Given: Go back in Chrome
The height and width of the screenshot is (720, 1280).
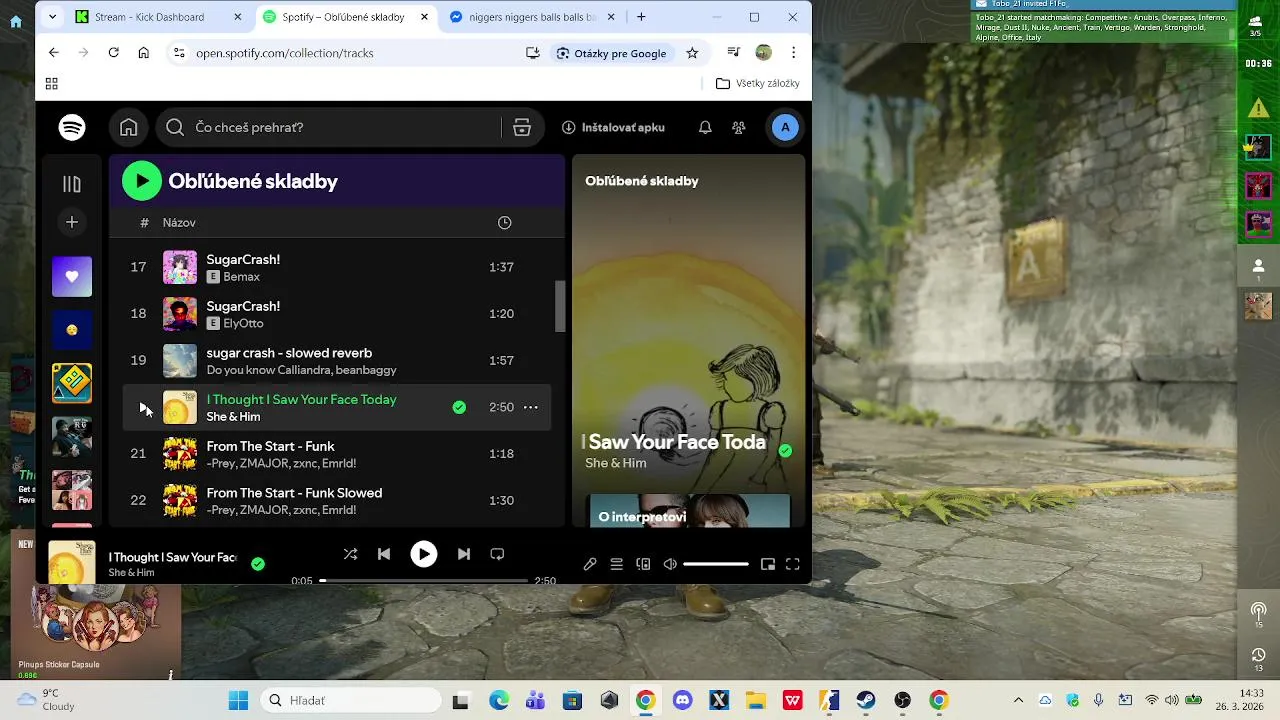Looking at the screenshot, I should click(54, 53).
